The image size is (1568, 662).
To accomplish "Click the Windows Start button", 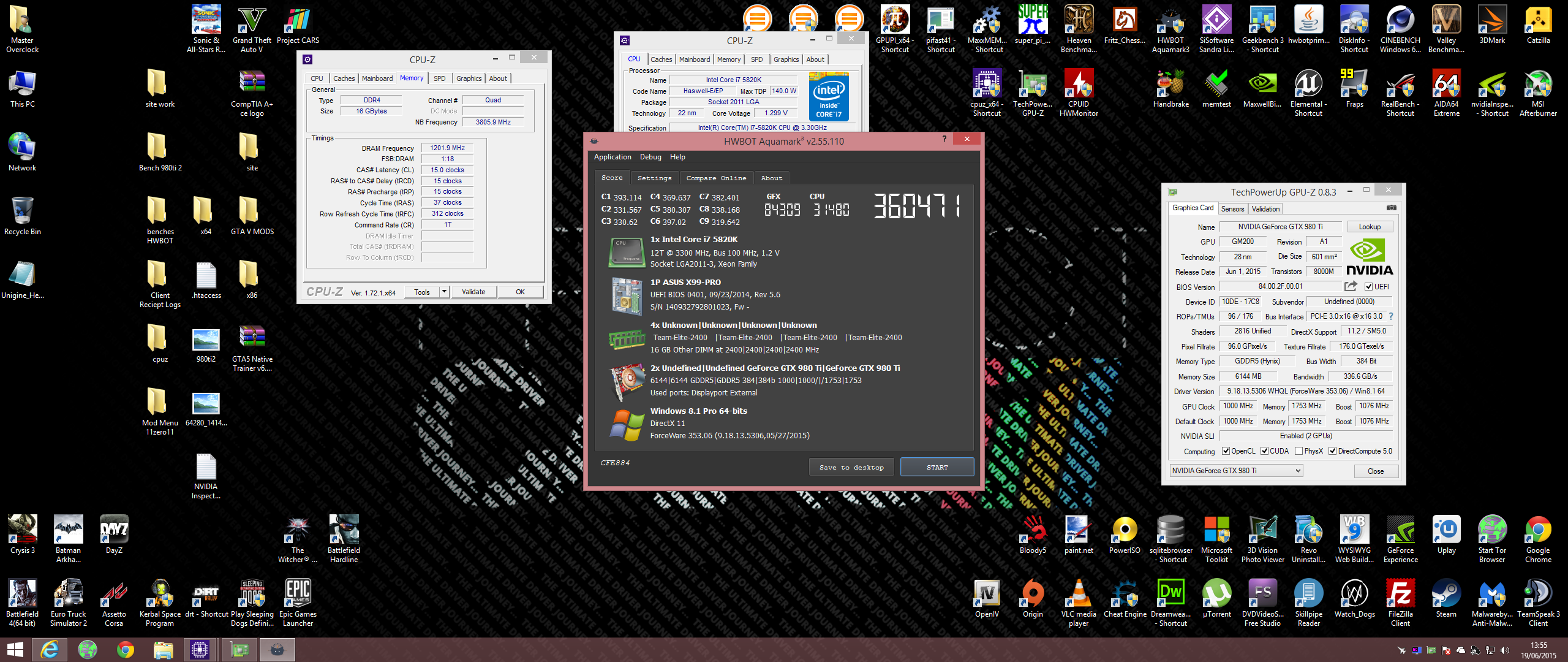I will point(15,650).
